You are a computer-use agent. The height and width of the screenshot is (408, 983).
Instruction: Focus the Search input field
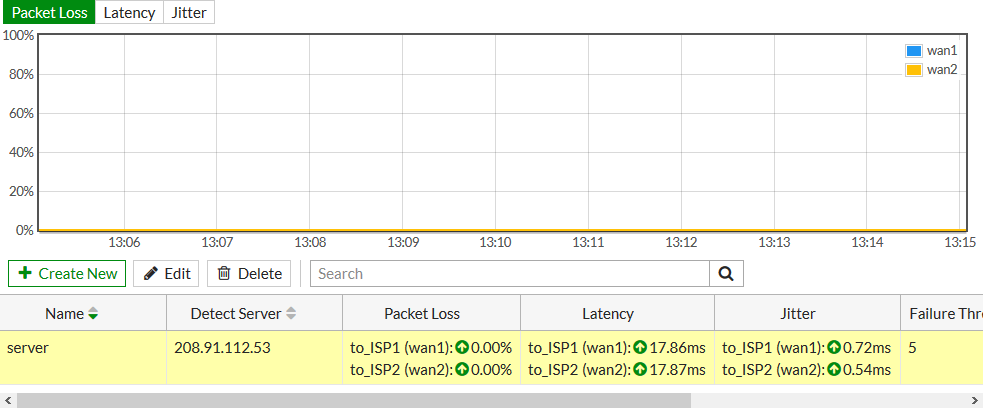tap(509, 273)
